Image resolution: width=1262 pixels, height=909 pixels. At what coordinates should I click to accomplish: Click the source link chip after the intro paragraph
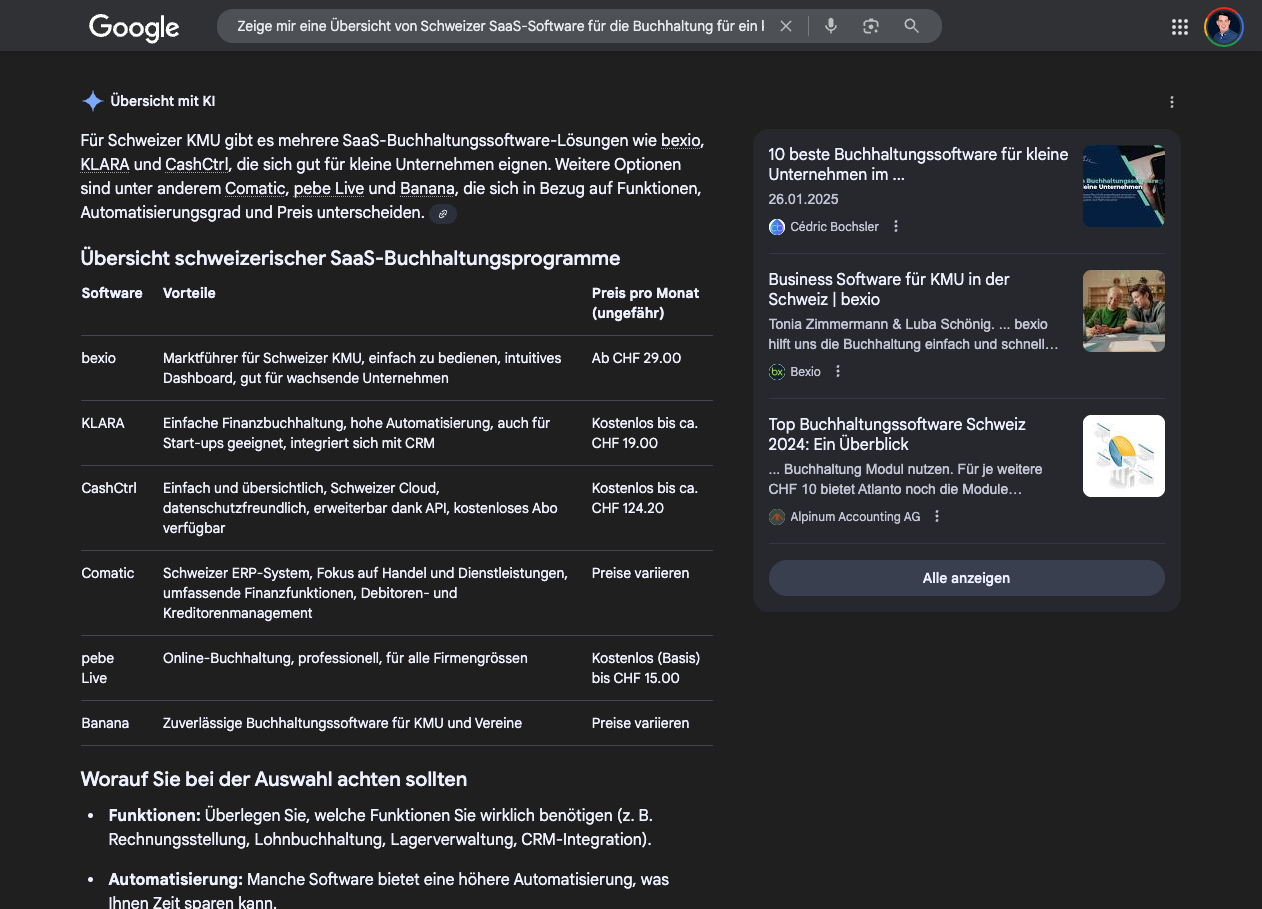click(443, 214)
